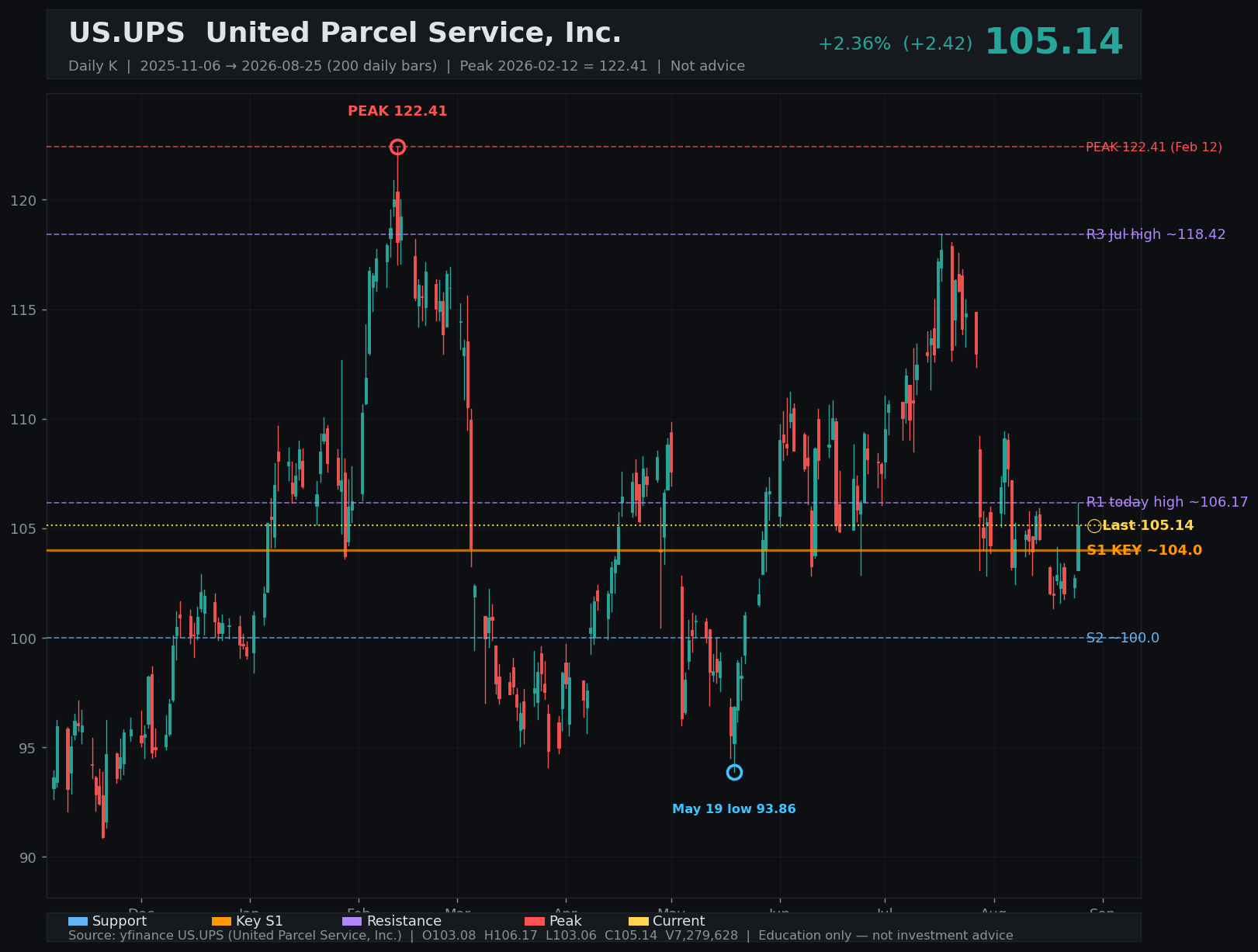The height and width of the screenshot is (952, 1258).
Task: Click the 'Support' legend label
Action: (120, 921)
